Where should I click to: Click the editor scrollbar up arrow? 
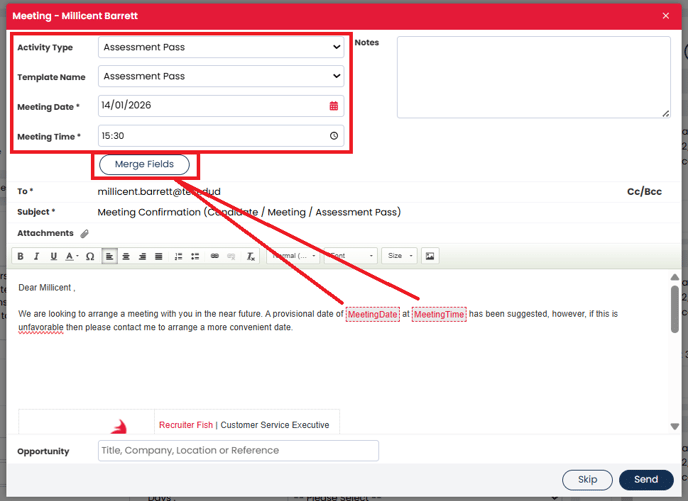(x=675, y=277)
